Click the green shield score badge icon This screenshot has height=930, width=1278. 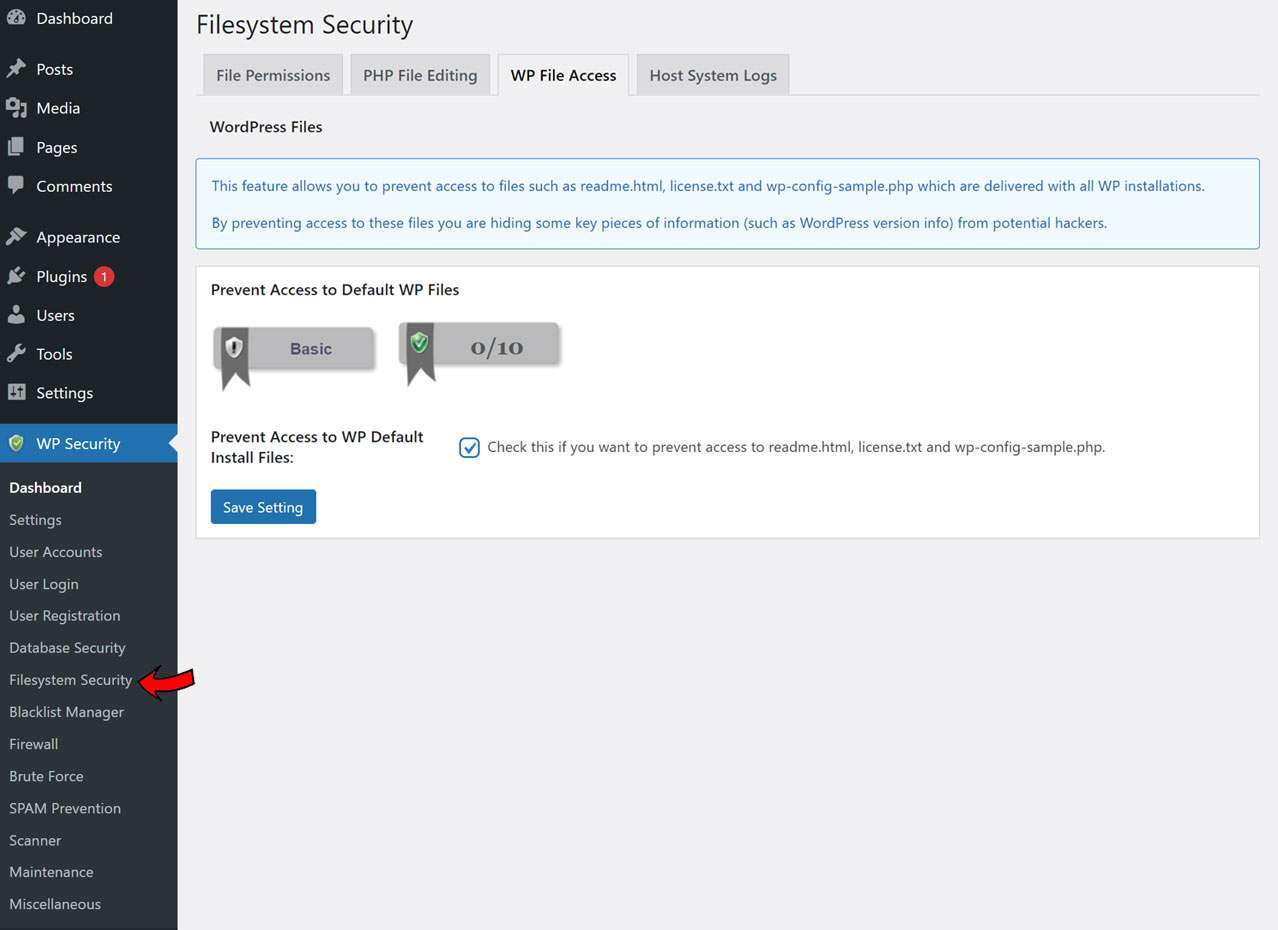pyautogui.click(x=420, y=343)
